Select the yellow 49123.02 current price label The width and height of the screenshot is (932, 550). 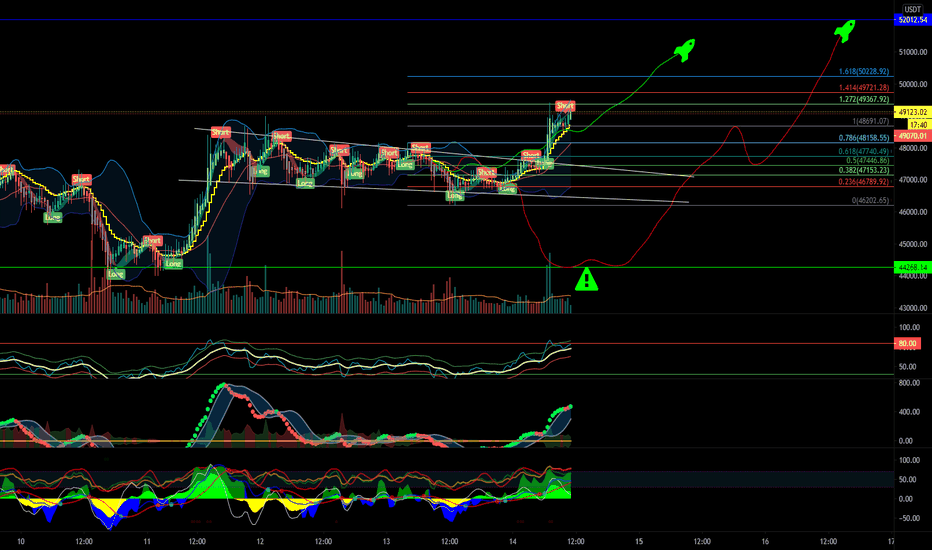click(912, 112)
